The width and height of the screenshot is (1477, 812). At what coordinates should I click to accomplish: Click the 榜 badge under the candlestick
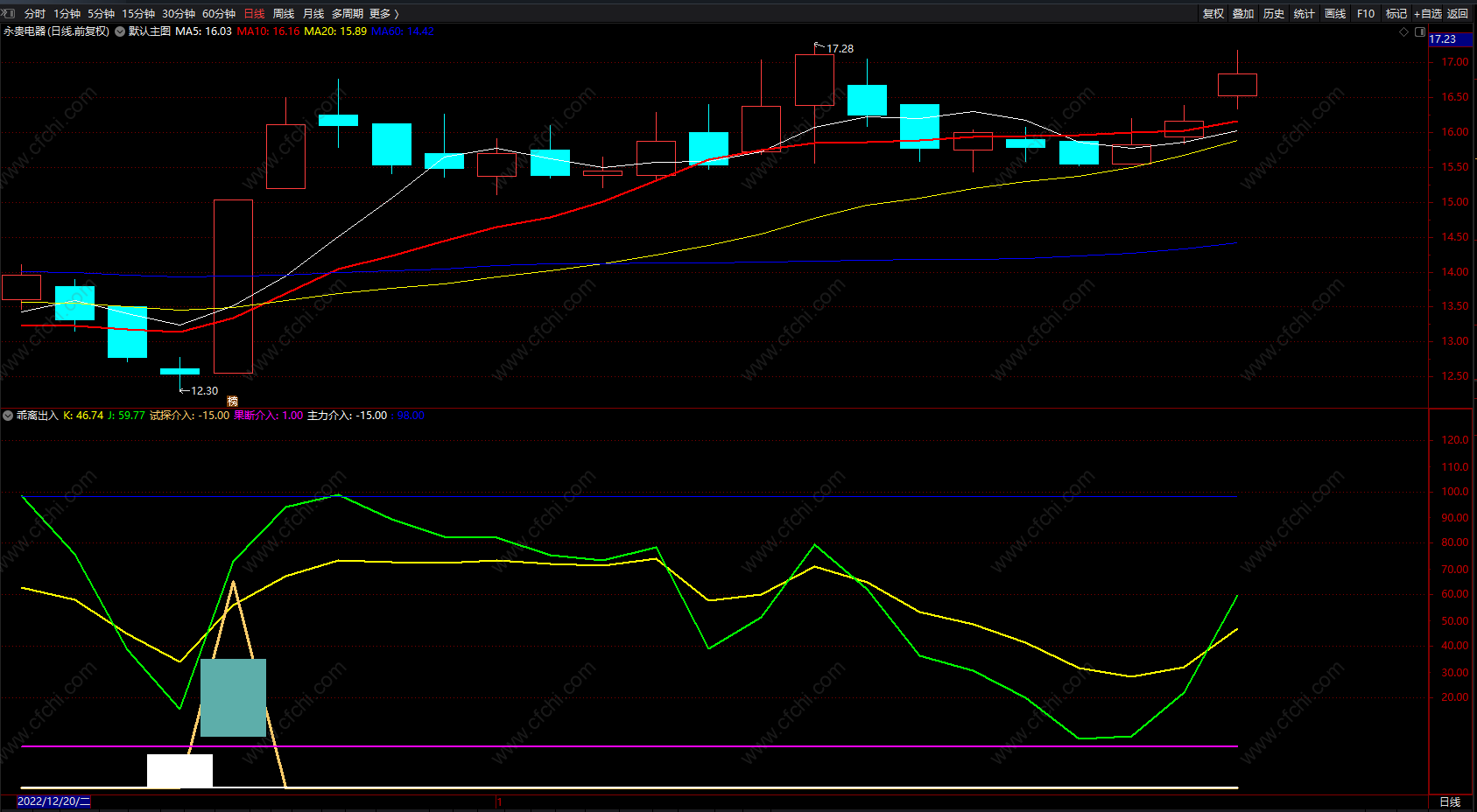pyautogui.click(x=232, y=401)
